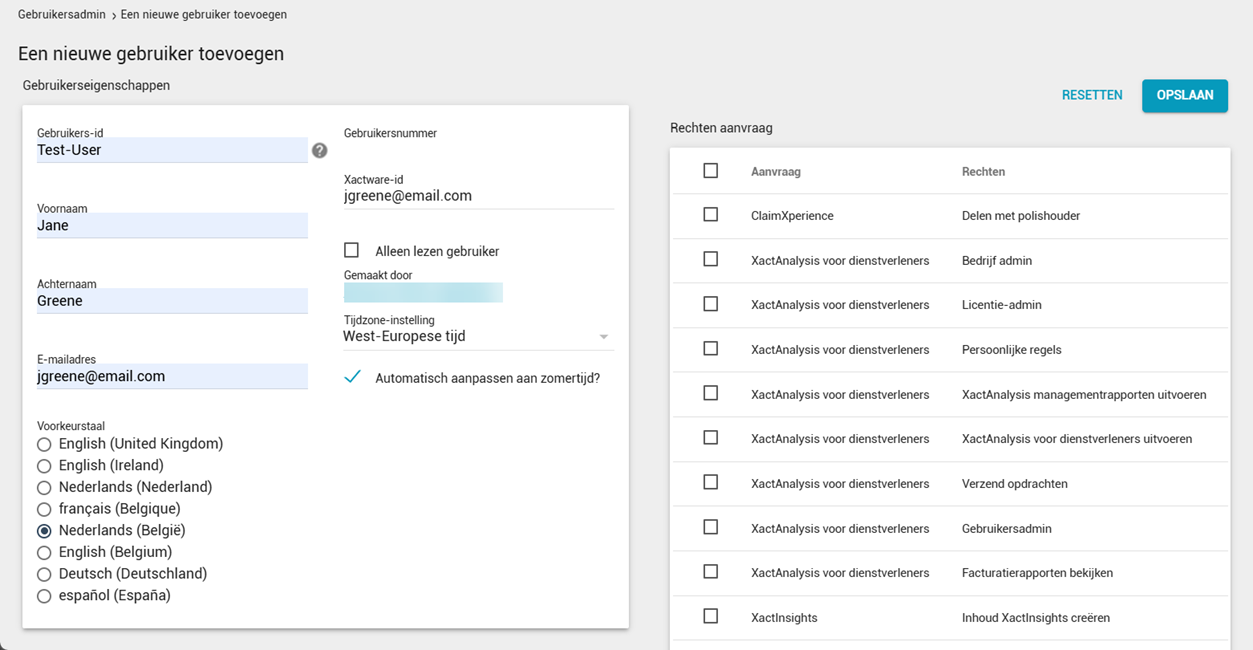The image size is (1253, 650).
Task: Select español (España) language radio
Action: [44, 596]
